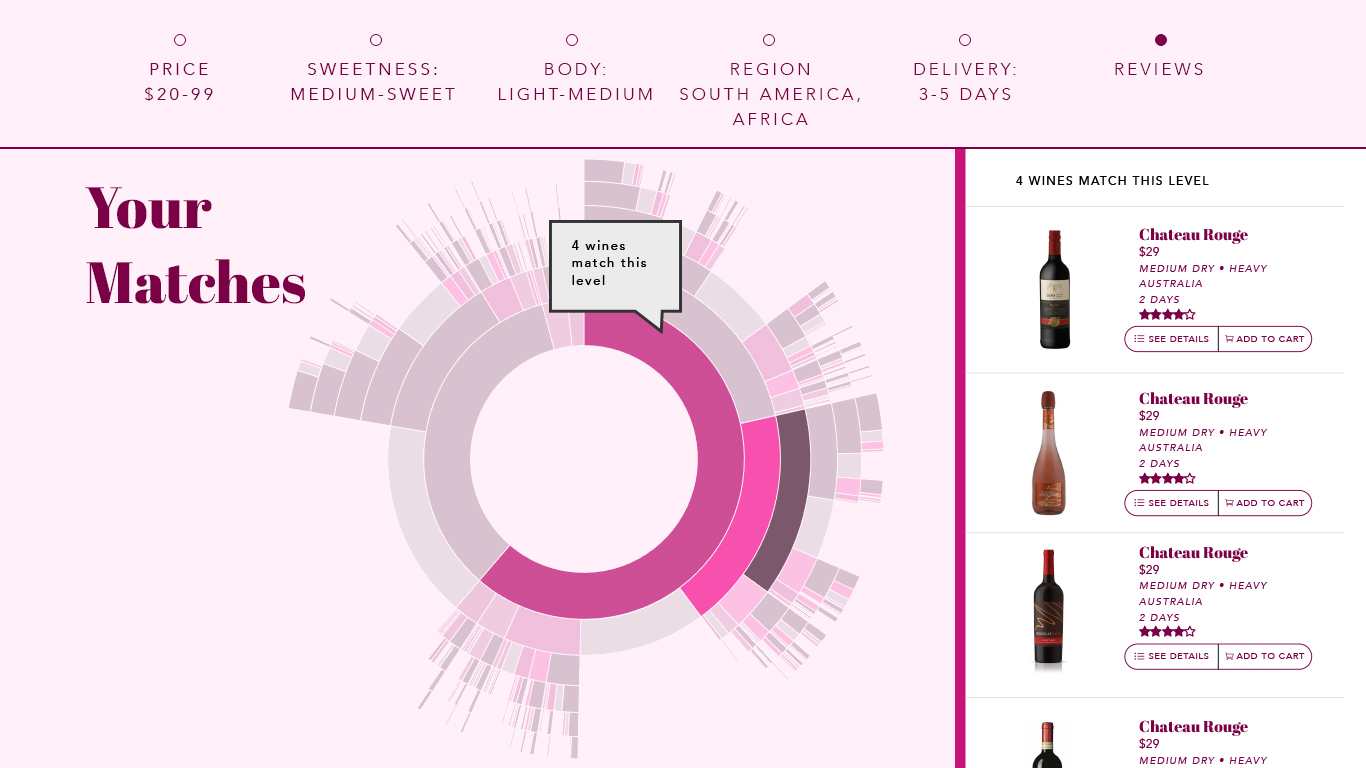Select the Sweetness step radio circle
1366x768 pixels.
coord(376,40)
